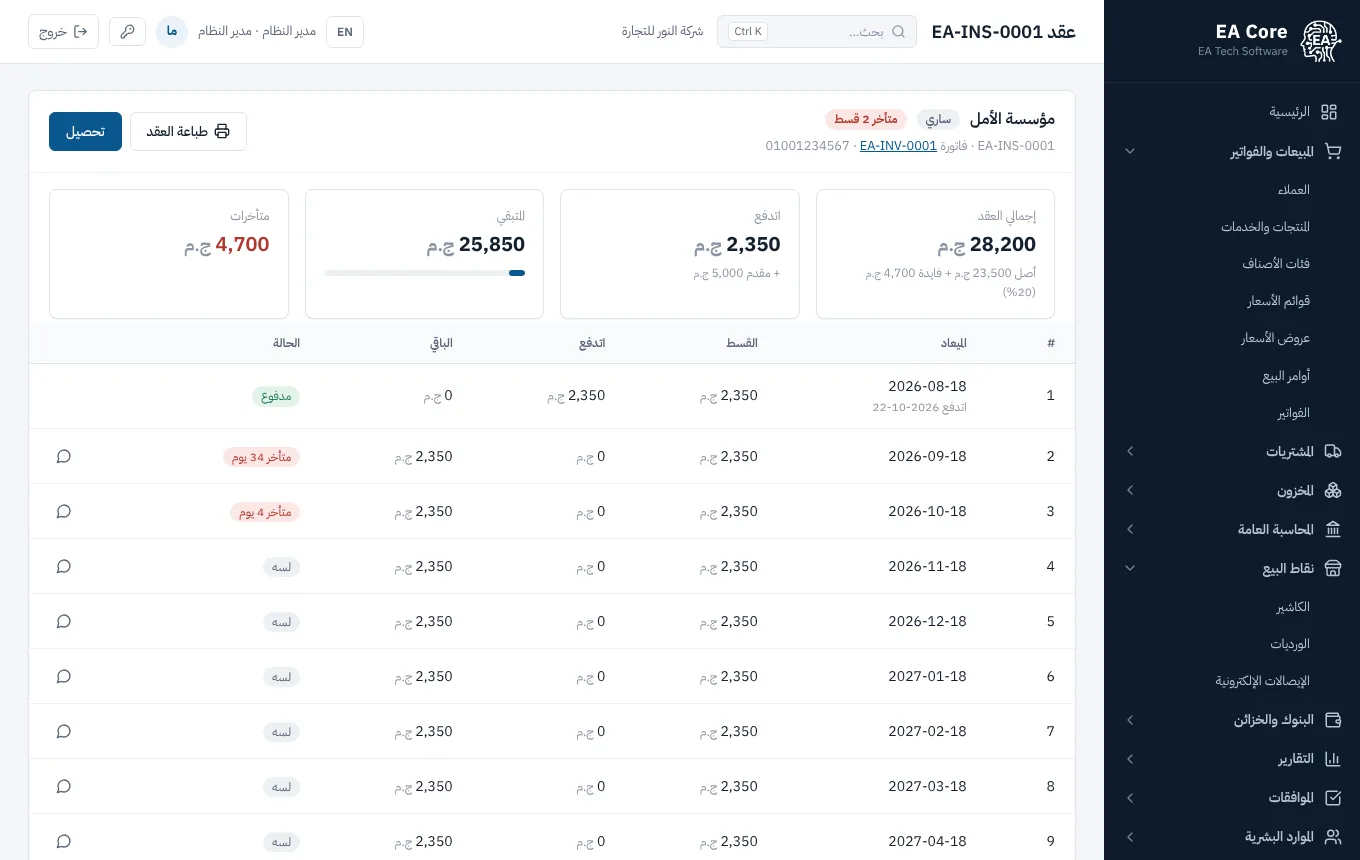This screenshot has height=860, width=1360.
Task: Collapse نقاط البيع section chevron
Action: pyautogui.click(x=1130, y=568)
